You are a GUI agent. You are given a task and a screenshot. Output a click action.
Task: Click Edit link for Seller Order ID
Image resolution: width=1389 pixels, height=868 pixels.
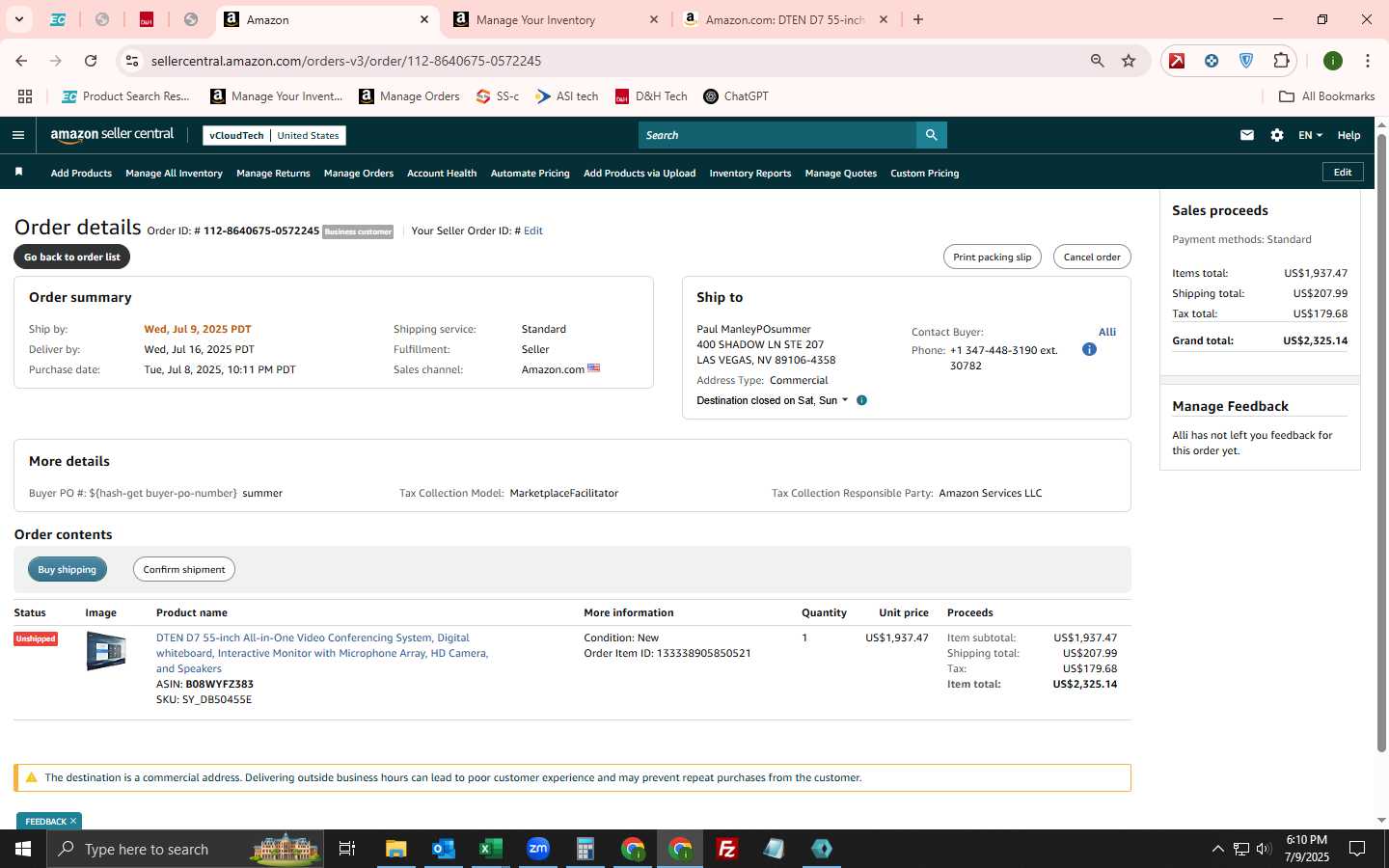coord(533,231)
